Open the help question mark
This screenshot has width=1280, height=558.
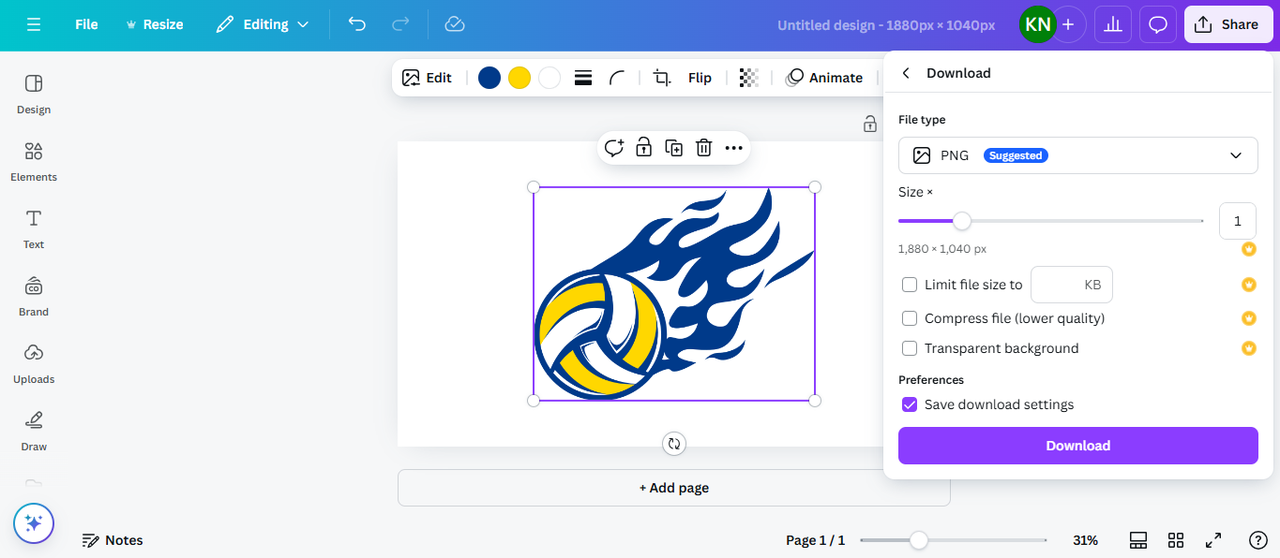(1258, 540)
